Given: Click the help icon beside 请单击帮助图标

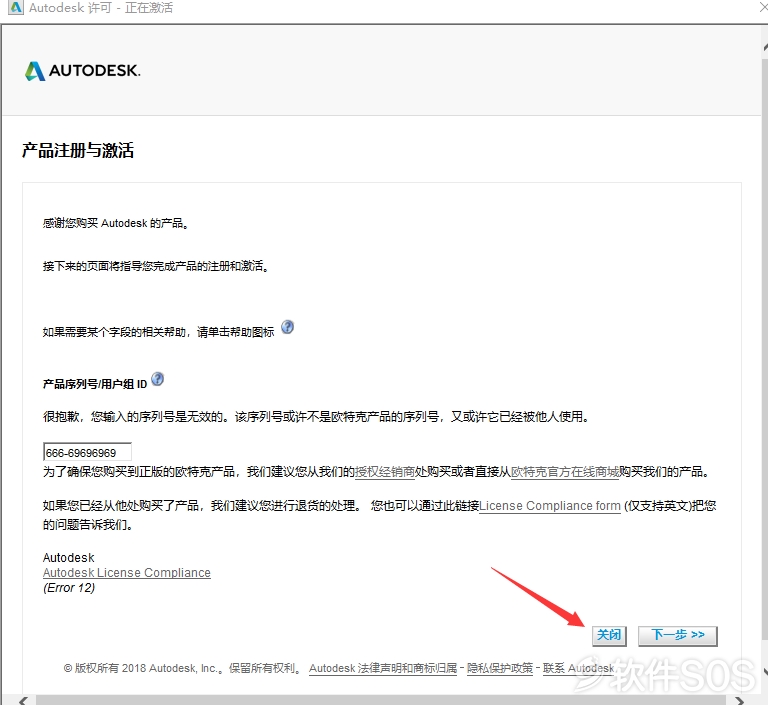Looking at the screenshot, I should point(288,327).
